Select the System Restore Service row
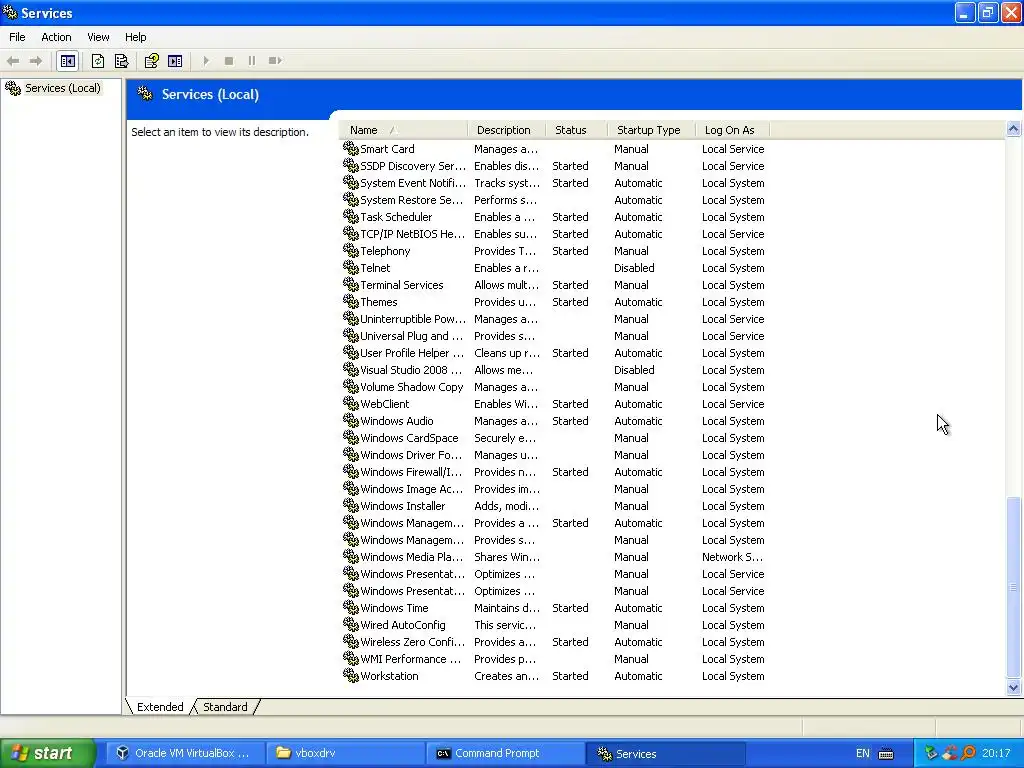The image size is (1024, 768). point(554,200)
